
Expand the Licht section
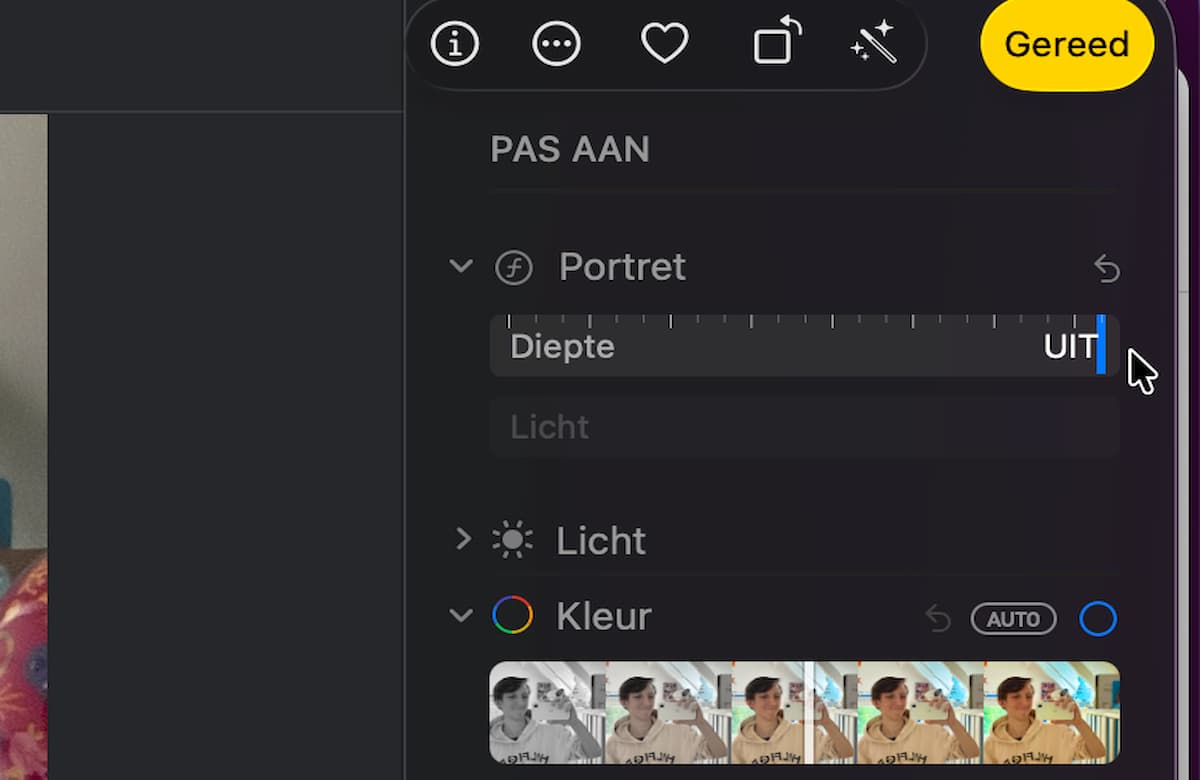(462, 540)
